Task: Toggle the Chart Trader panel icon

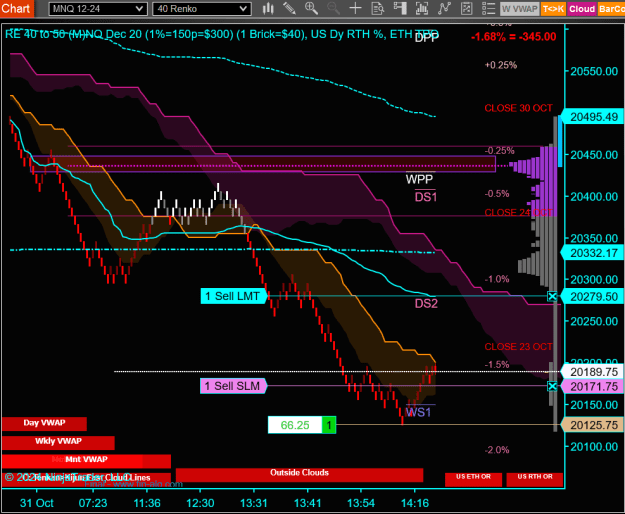Action: click(400, 8)
